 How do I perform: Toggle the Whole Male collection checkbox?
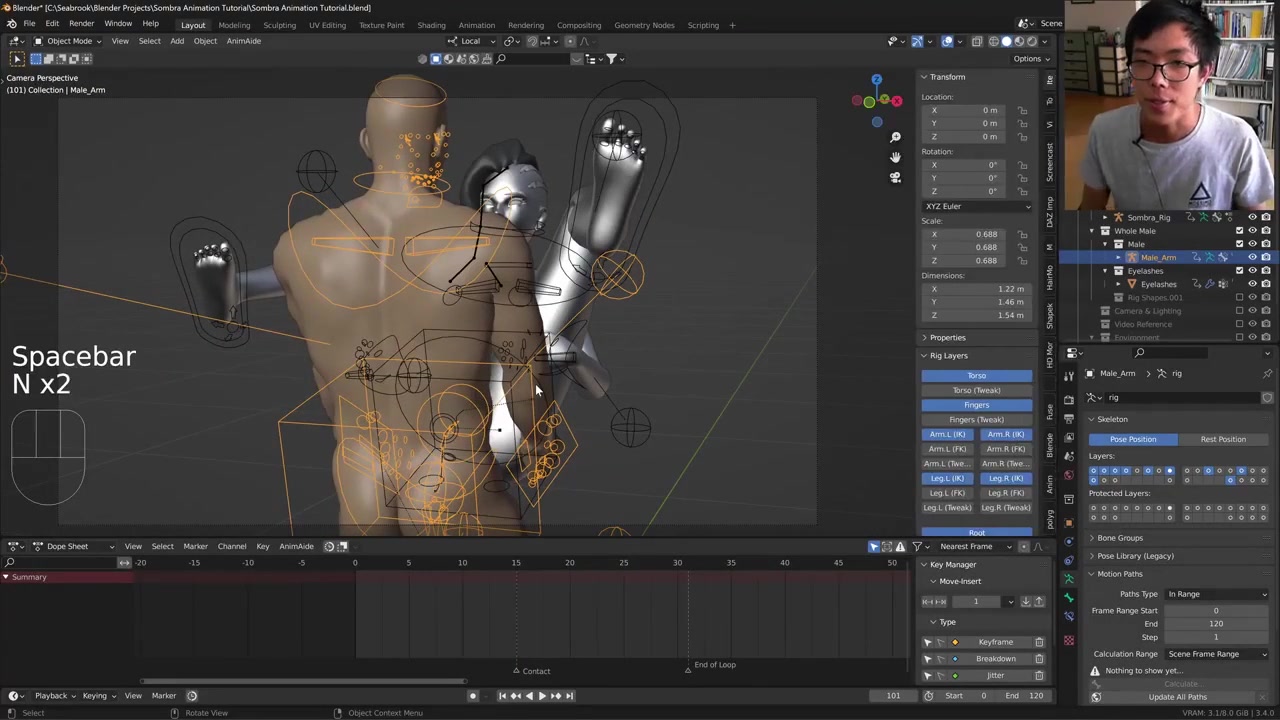[x=1239, y=231]
